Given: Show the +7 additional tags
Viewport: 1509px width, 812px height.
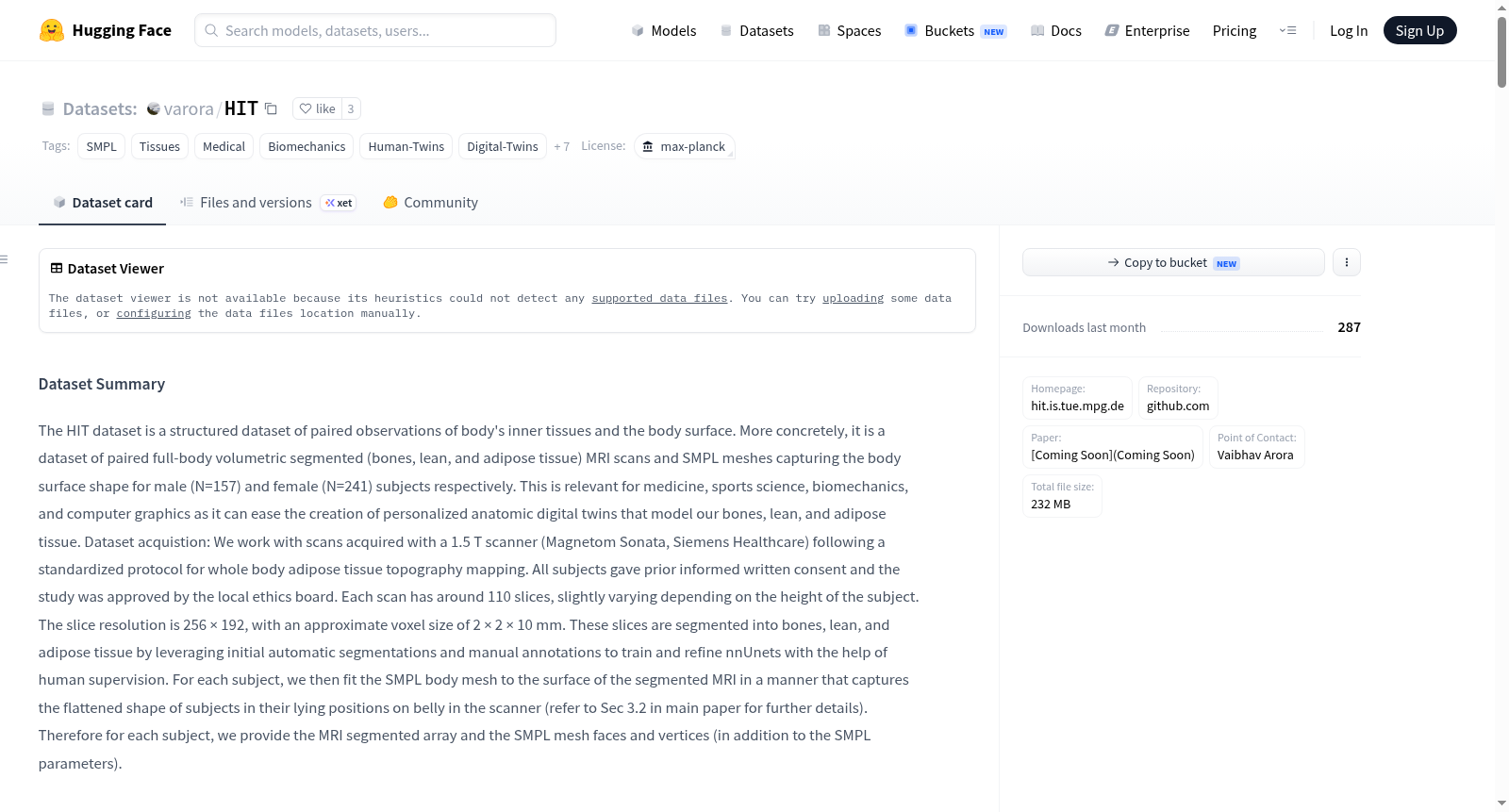Looking at the screenshot, I should [x=562, y=146].
